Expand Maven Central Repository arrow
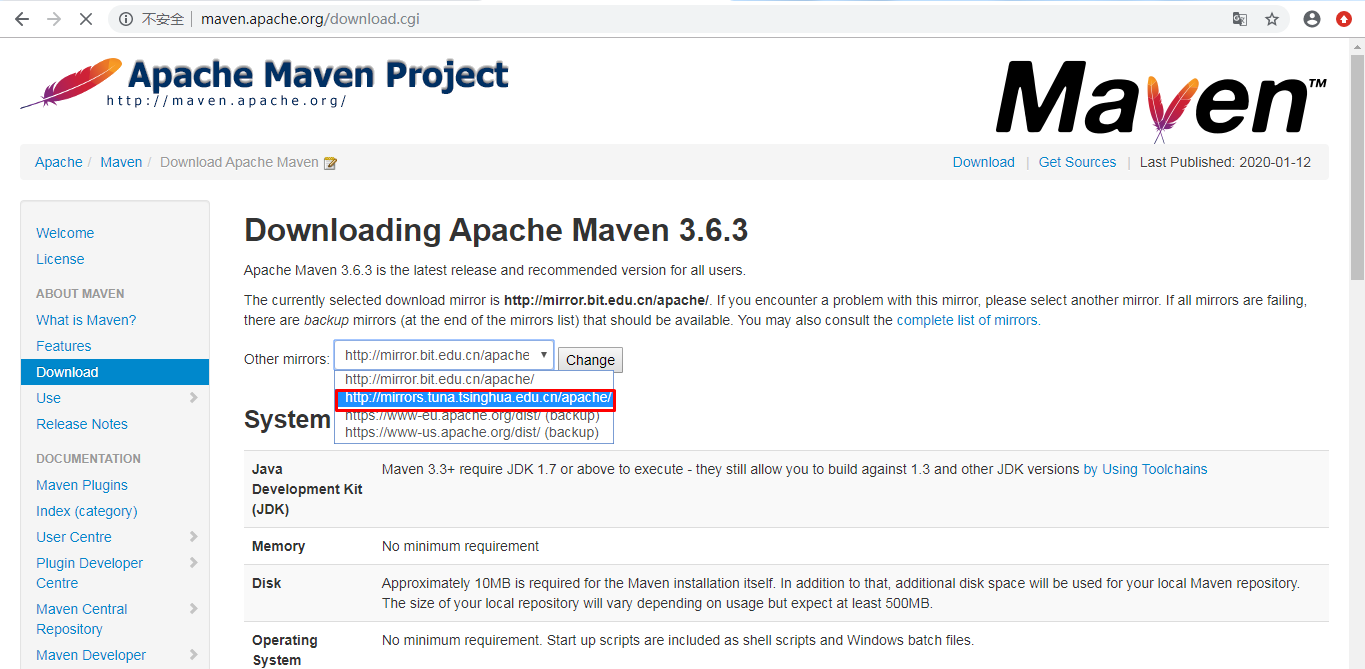This screenshot has height=669, width=1365. pos(193,609)
